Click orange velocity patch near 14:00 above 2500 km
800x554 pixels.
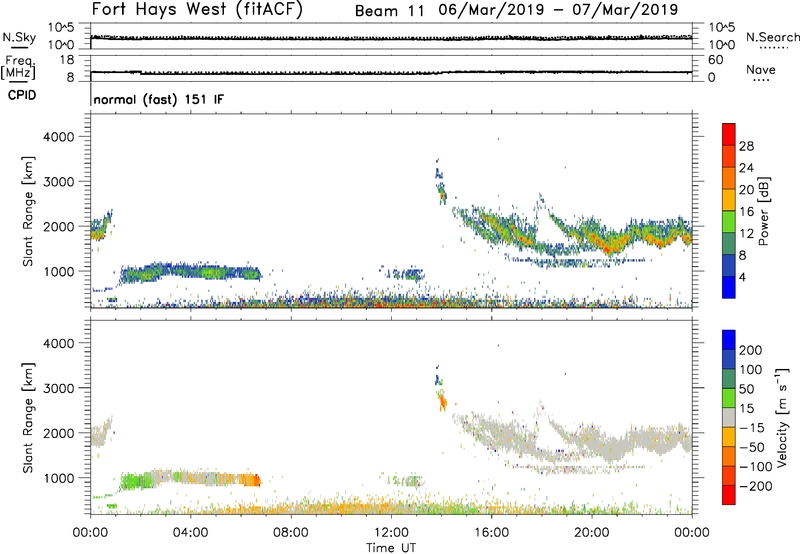442,401
